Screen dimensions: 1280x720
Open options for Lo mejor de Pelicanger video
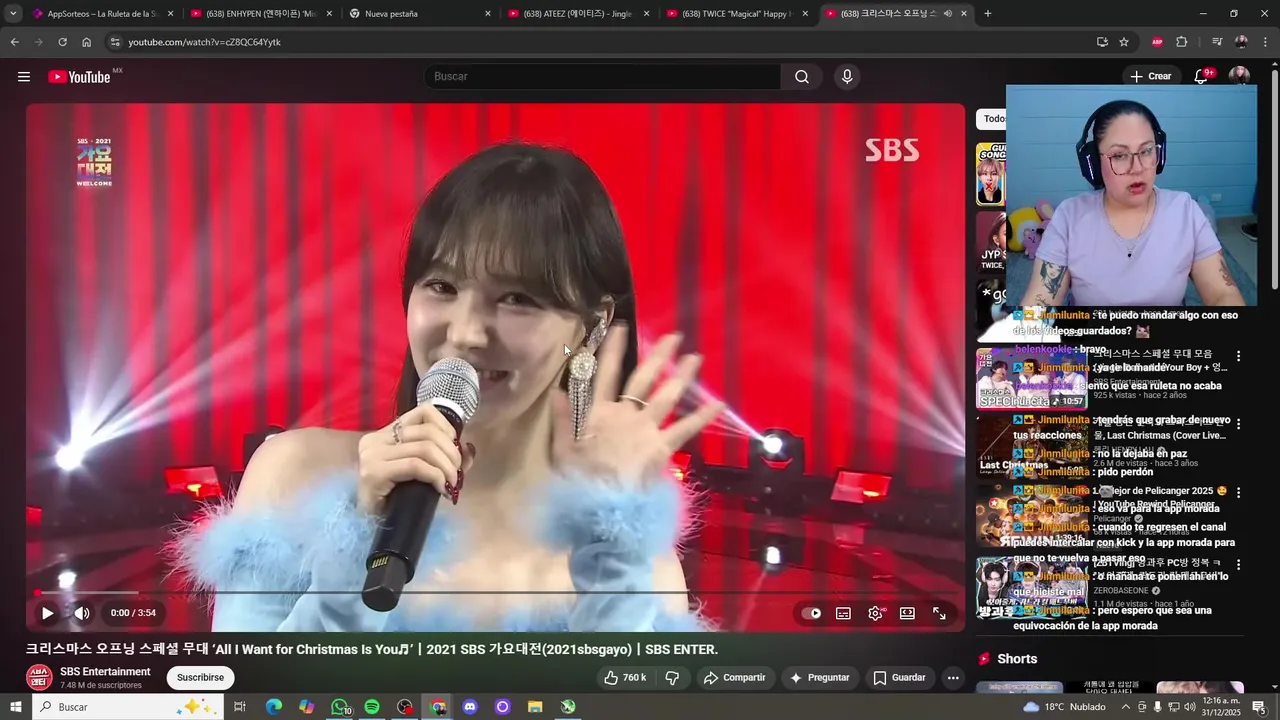tap(1238, 492)
